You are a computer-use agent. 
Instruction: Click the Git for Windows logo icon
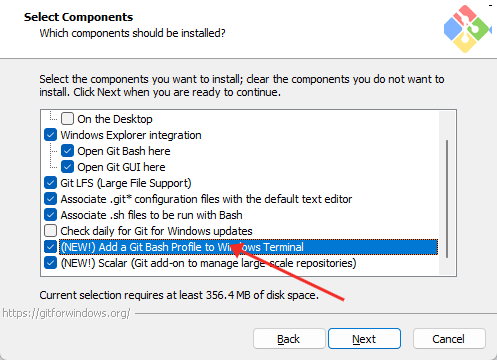pyautogui.click(x=467, y=28)
